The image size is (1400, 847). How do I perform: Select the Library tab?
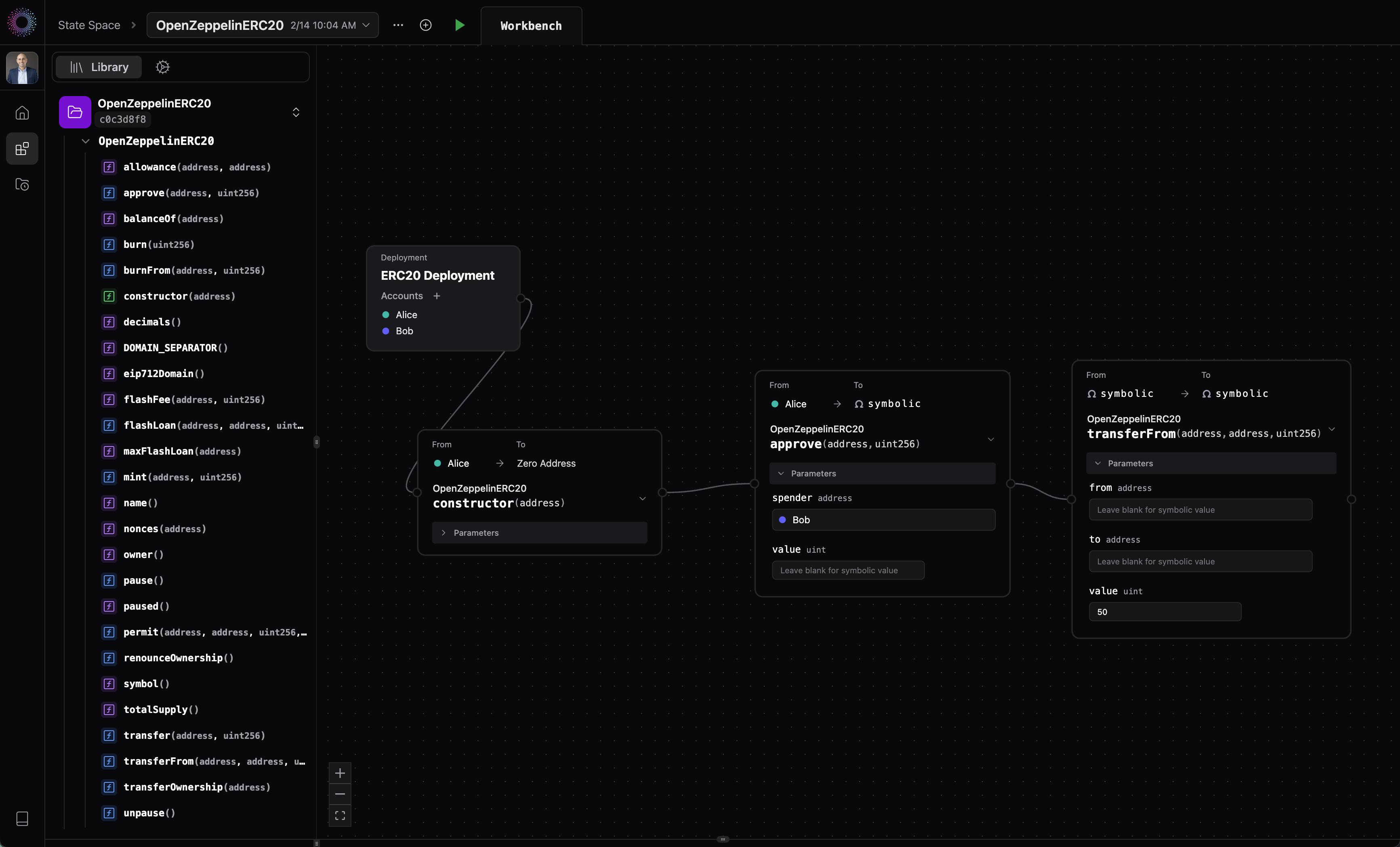[99, 67]
